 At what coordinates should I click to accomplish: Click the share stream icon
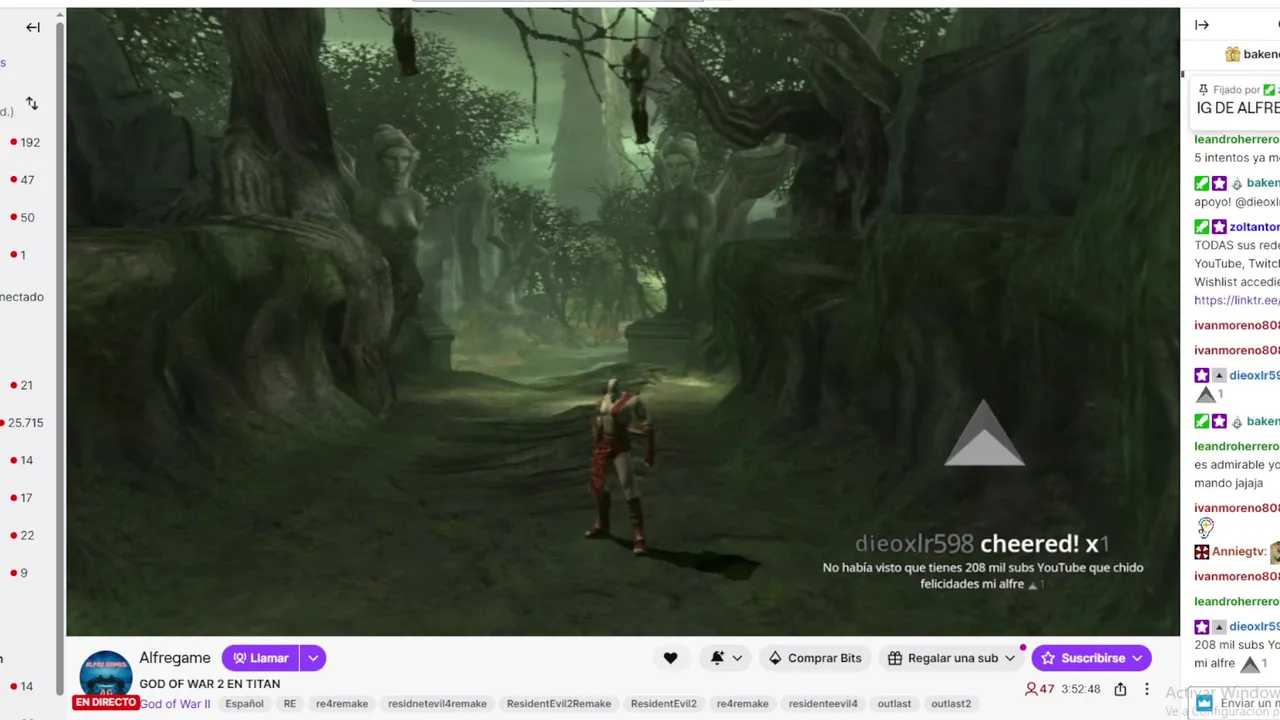[x=1120, y=689]
